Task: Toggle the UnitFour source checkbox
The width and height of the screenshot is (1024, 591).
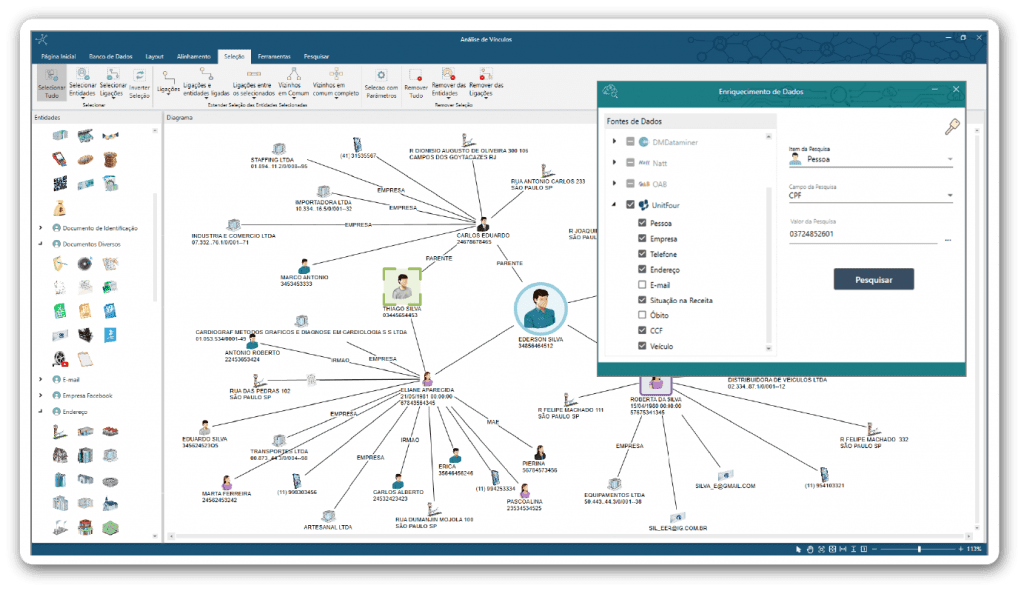Action: [630, 204]
